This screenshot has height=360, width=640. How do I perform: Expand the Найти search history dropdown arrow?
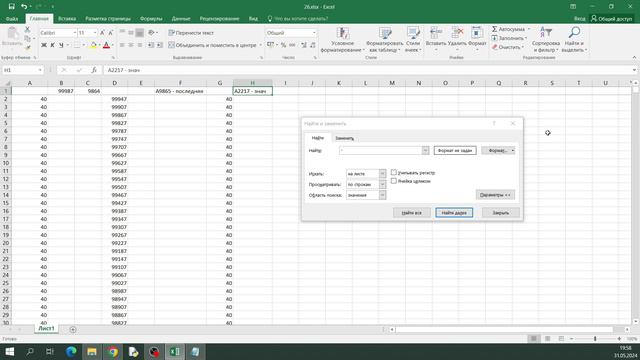click(x=425, y=151)
